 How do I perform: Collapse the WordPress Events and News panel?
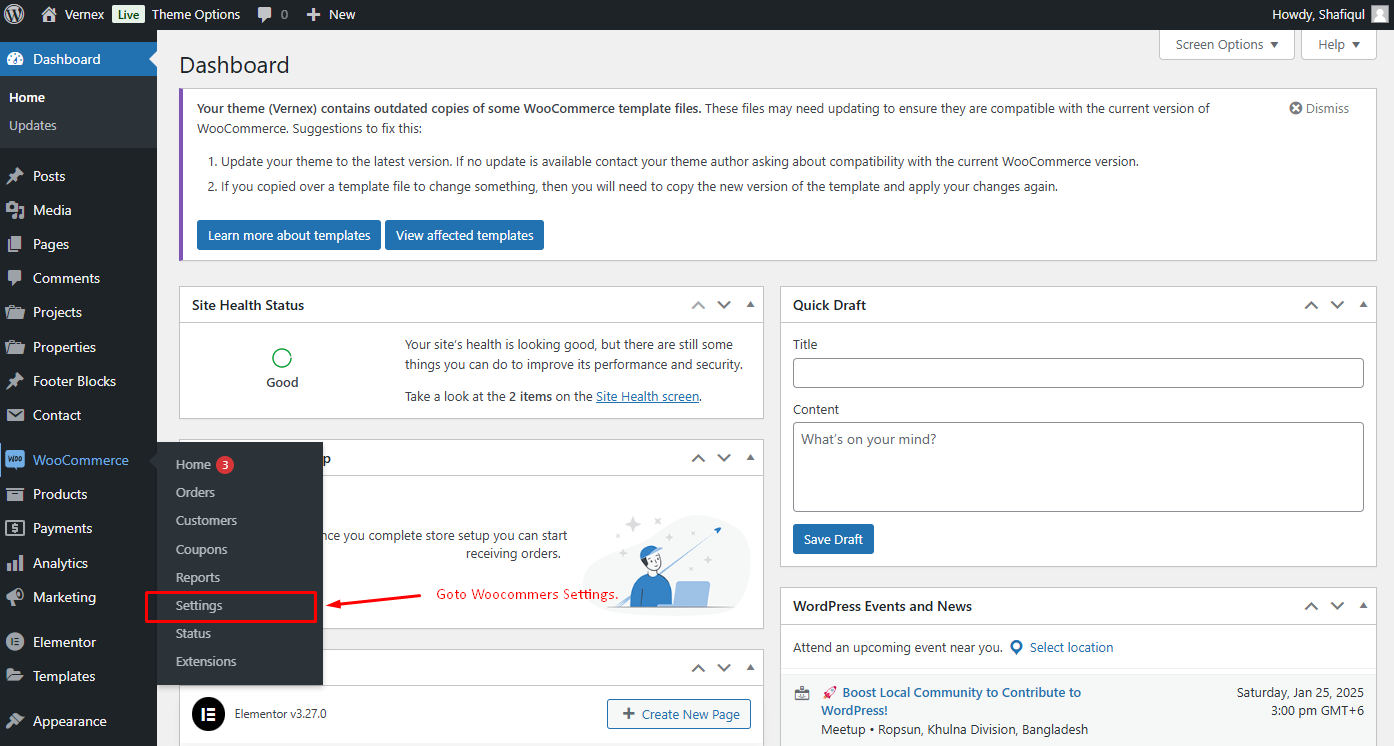tap(1363, 606)
